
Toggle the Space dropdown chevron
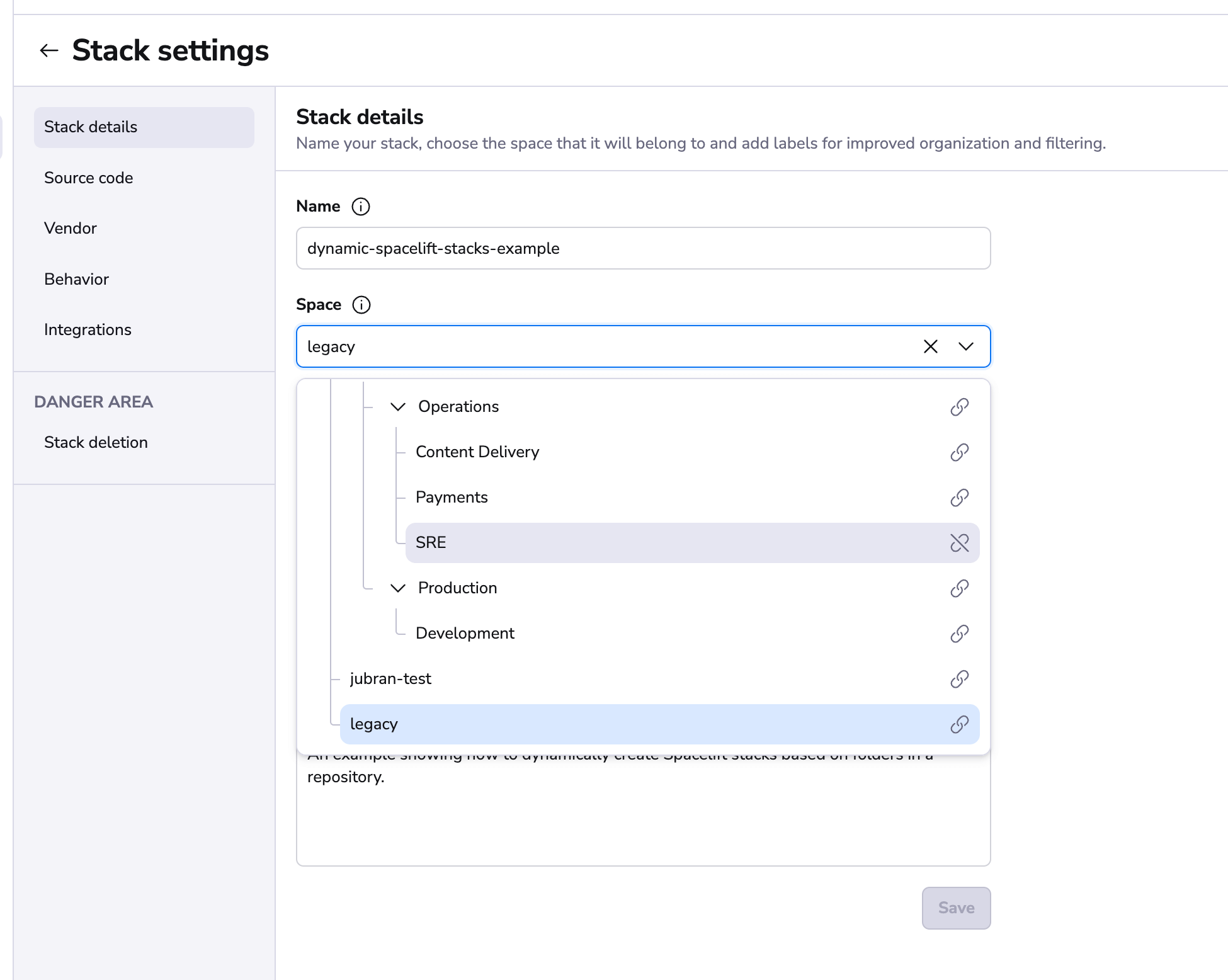[965, 346]
